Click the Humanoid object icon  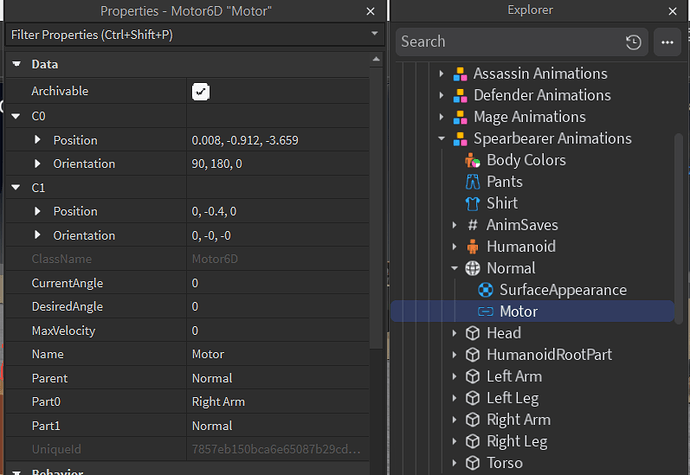(x=474, y=247)
